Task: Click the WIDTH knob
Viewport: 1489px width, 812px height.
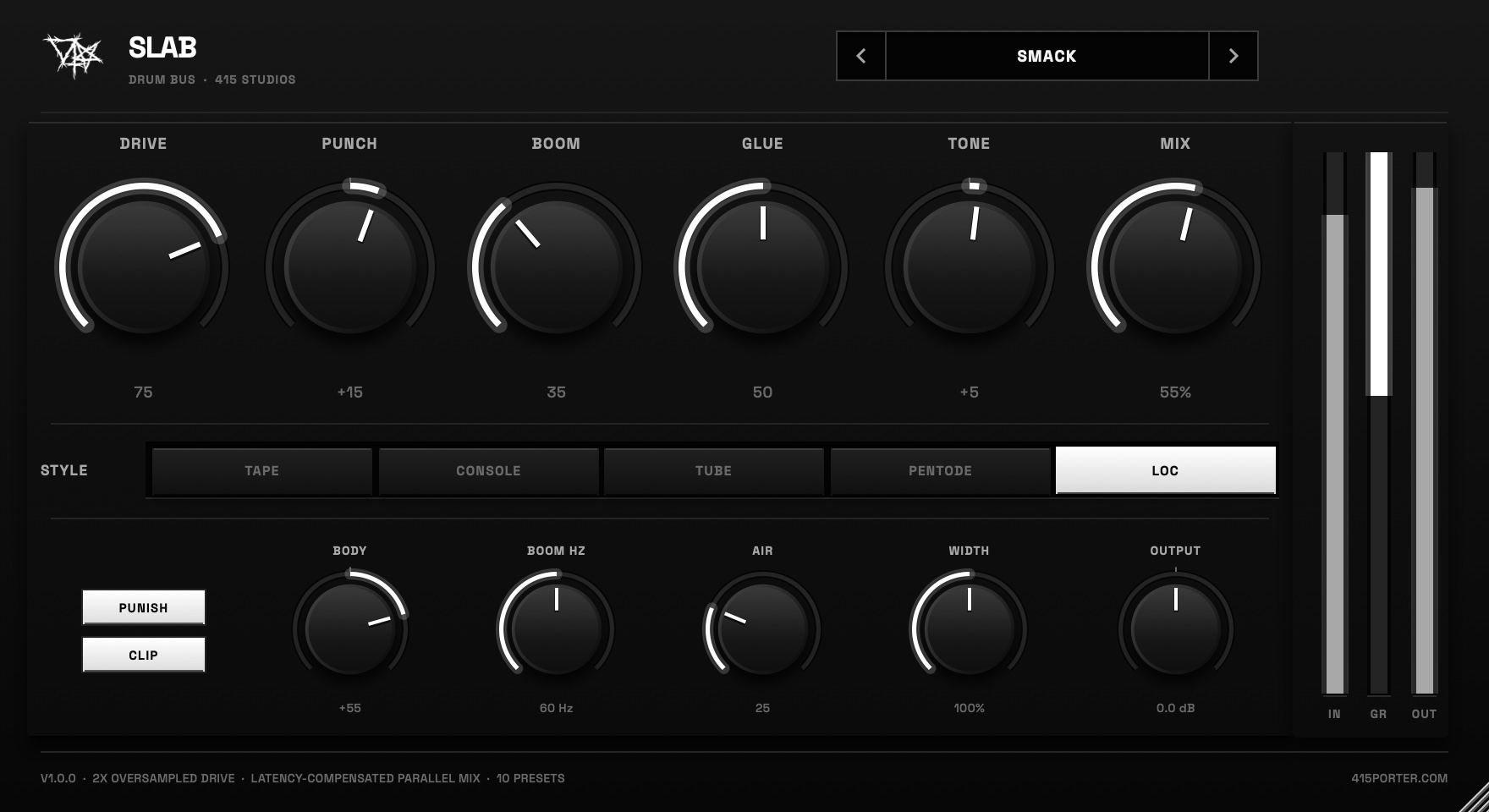Action: [x=969, y=629]
